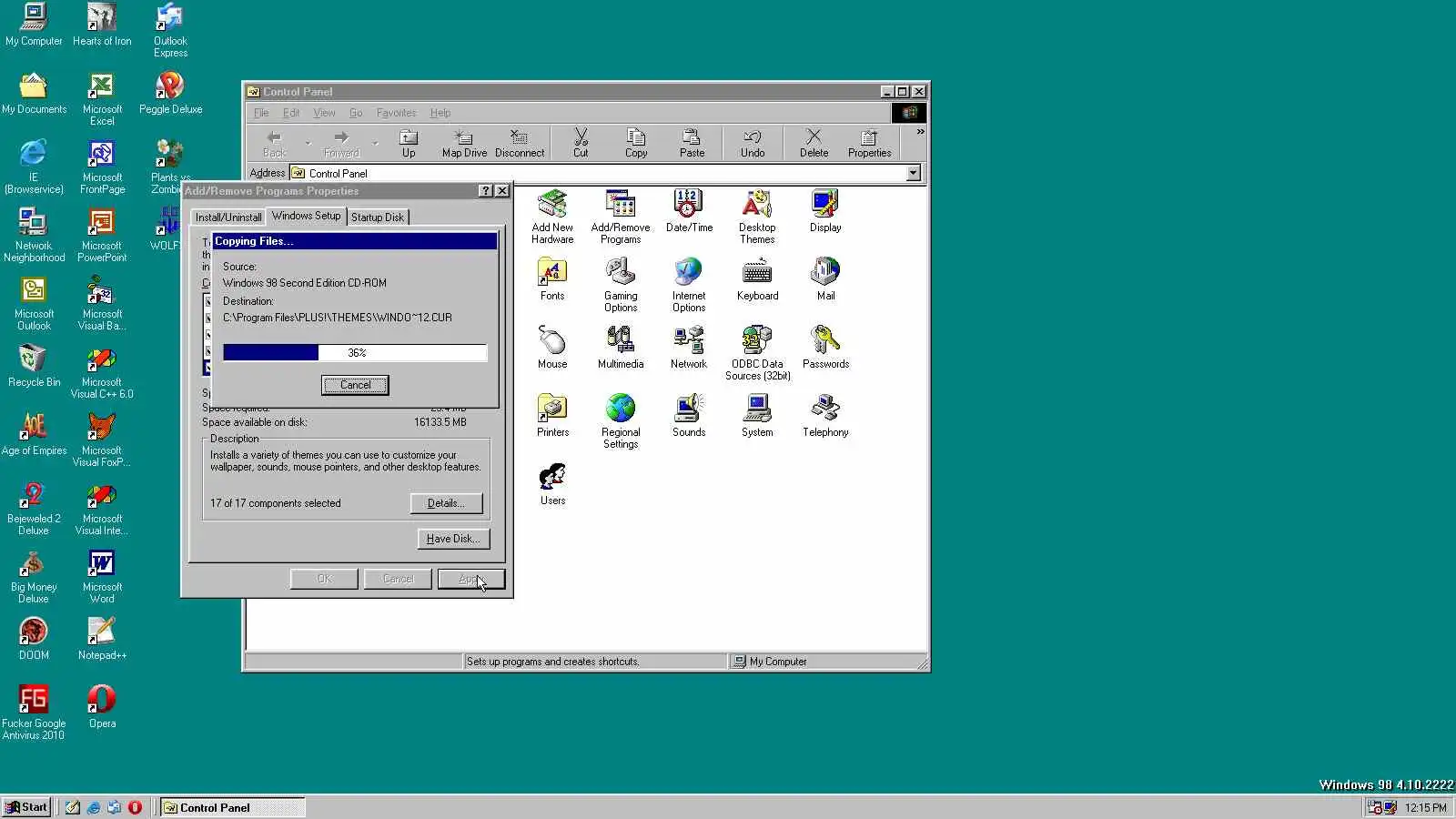This screenshot has height=819, width=1456.
Task: Expand the Address bar dropdown
Action: pos(913,173)
